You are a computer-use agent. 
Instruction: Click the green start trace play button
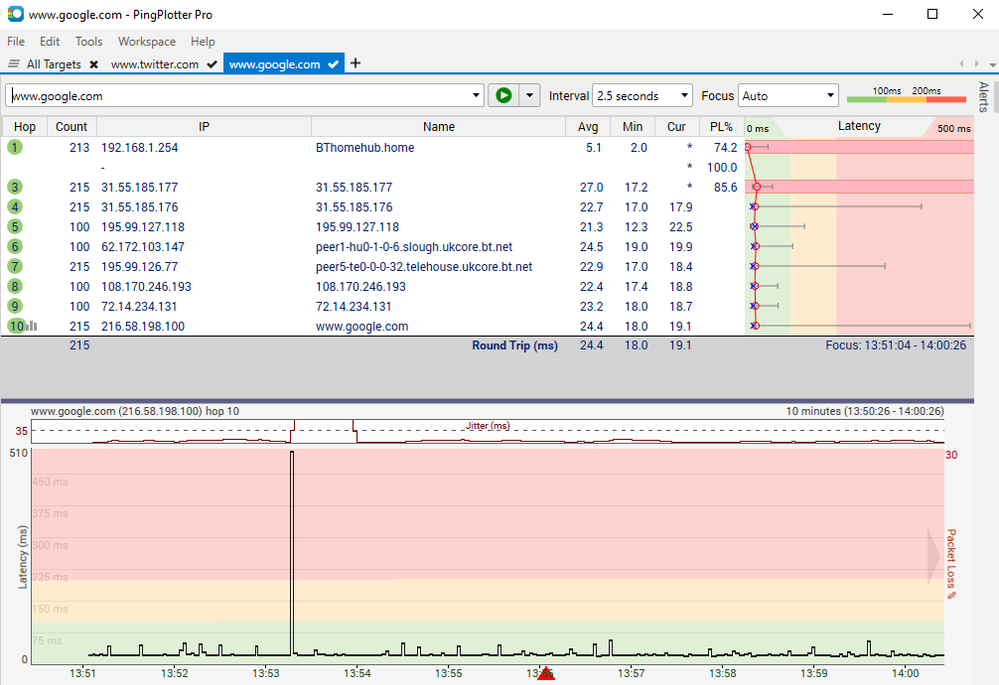(503, 96)
